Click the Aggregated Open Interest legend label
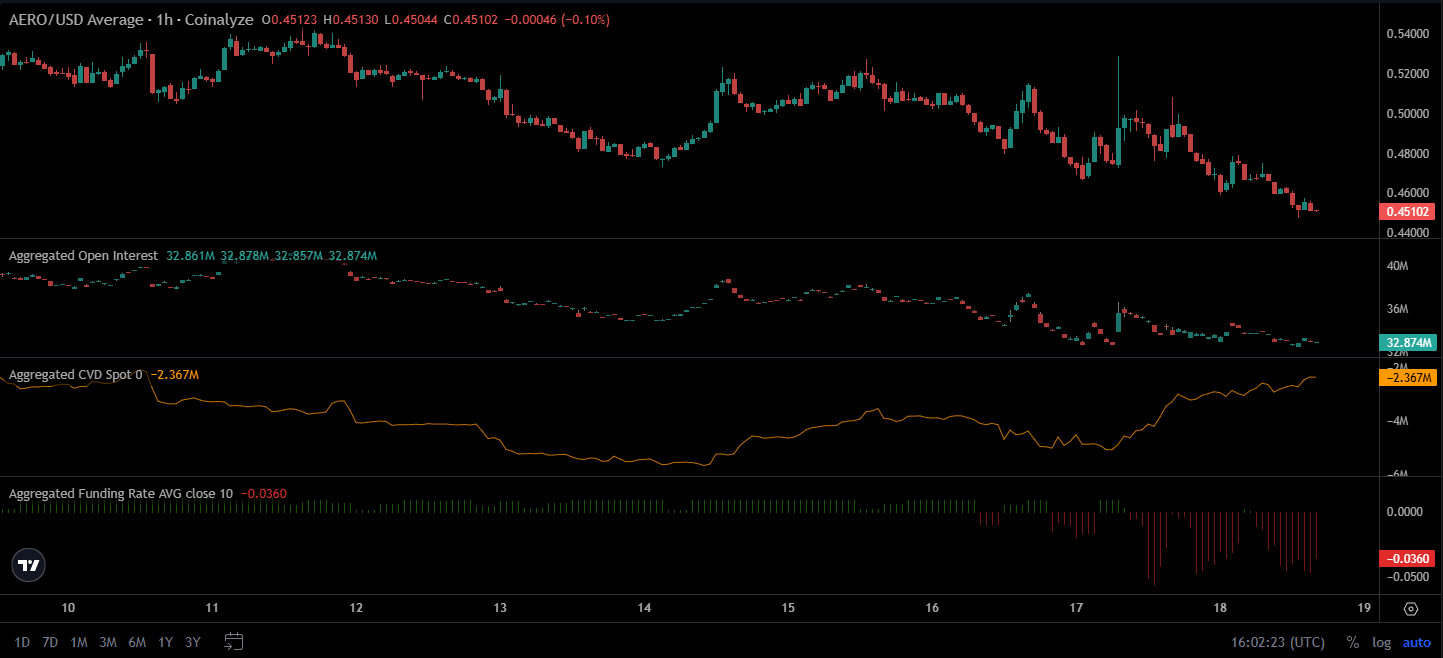Screen dimensions: 1443x658 coord(83,256)
